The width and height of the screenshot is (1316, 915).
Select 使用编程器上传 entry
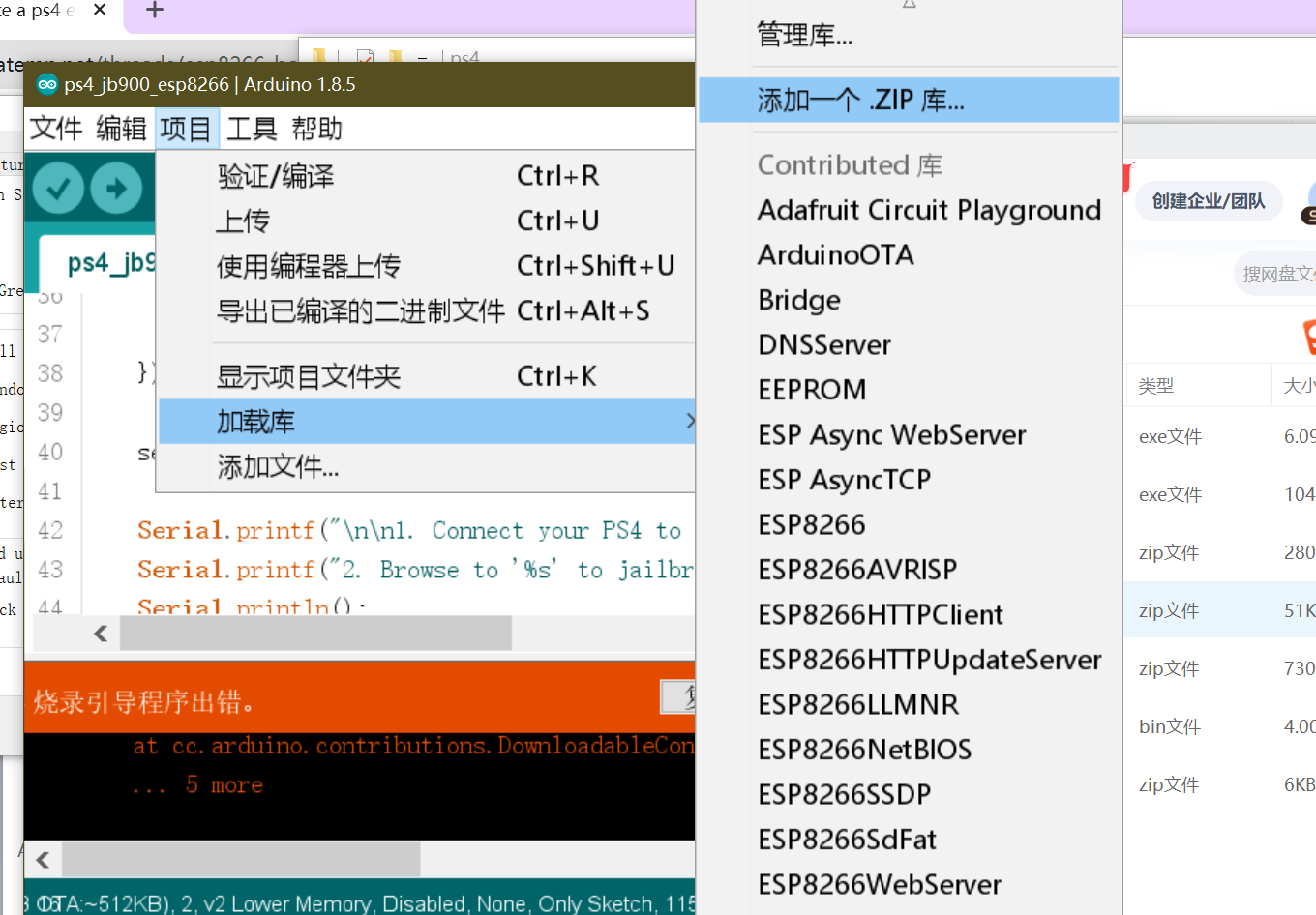pyautogui.click(x=426, y=266)
